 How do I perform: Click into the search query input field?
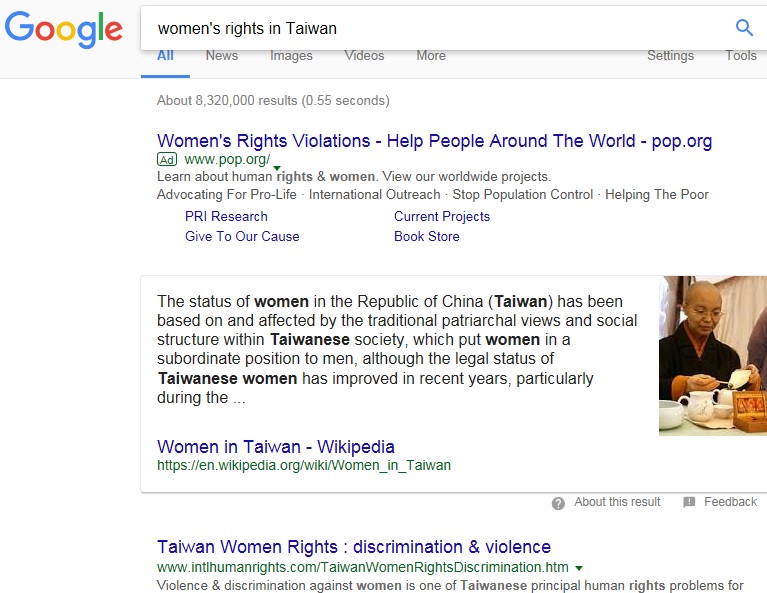tap(435, 28)
